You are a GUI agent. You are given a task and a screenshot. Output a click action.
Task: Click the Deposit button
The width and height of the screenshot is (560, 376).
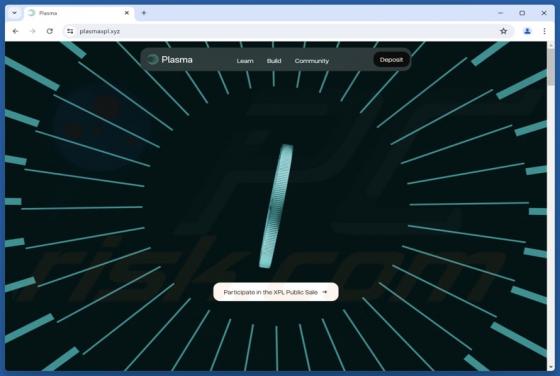pos(391,60)
